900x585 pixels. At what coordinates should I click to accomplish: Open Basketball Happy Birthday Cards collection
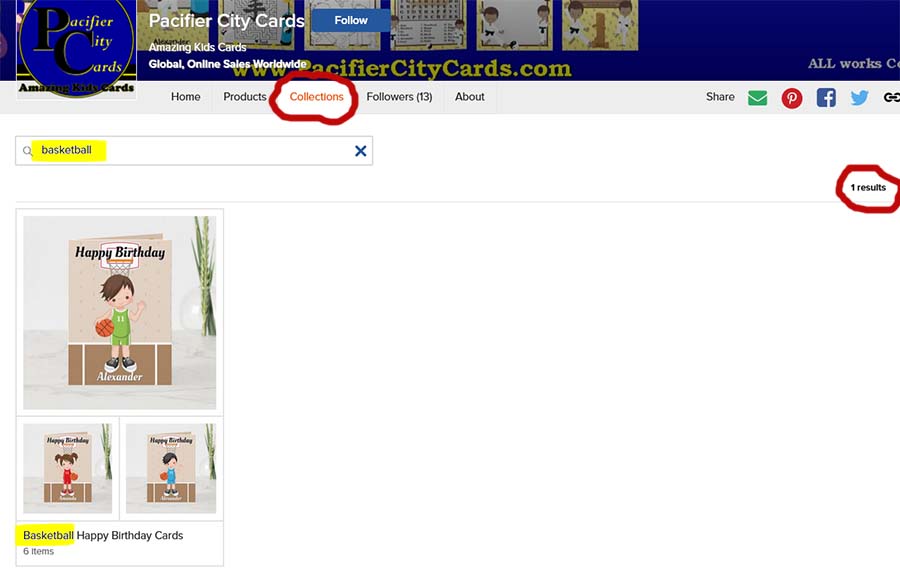pyautogui.click(x=103, y=536)
